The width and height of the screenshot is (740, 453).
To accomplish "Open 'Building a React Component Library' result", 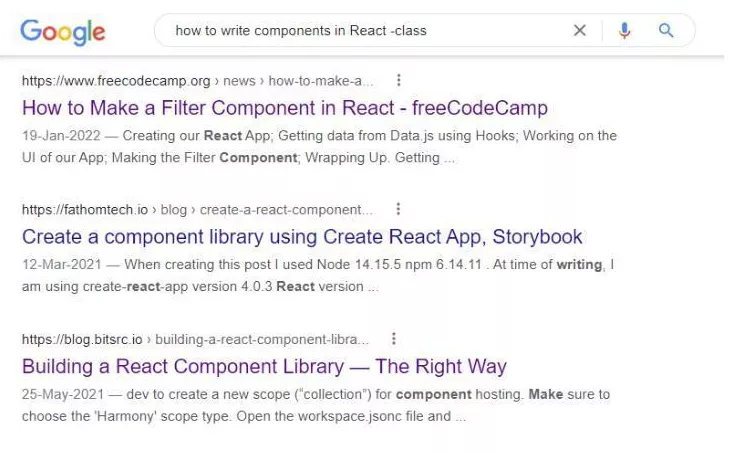I will point(264,366).
